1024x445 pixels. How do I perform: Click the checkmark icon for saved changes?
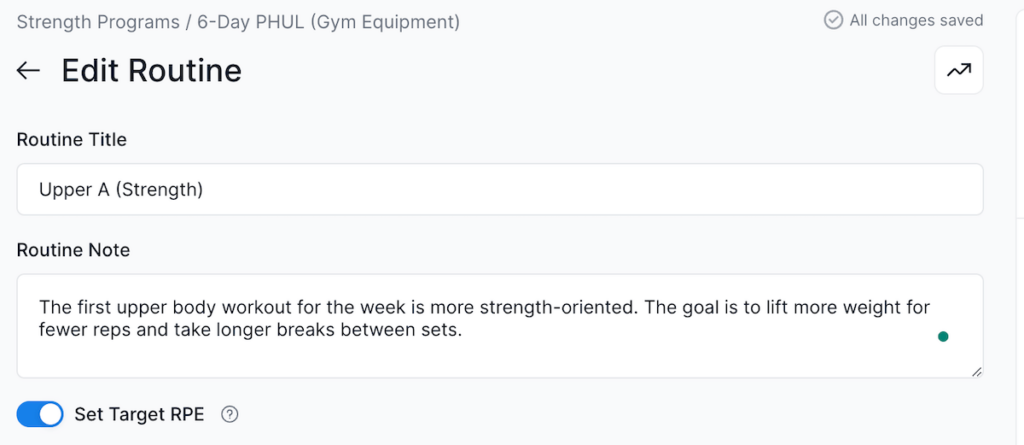pyautogui.click(x=833, y=20)
